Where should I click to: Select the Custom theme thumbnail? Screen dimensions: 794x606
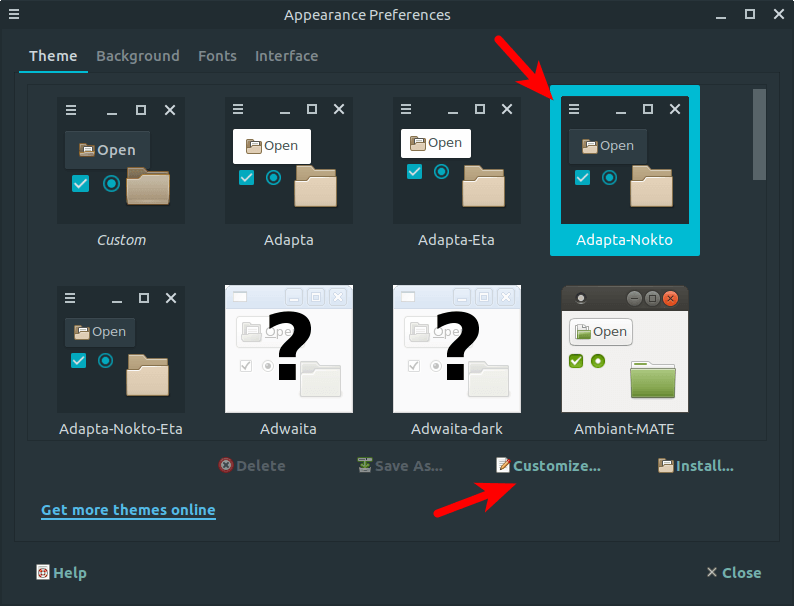[121, 161]
